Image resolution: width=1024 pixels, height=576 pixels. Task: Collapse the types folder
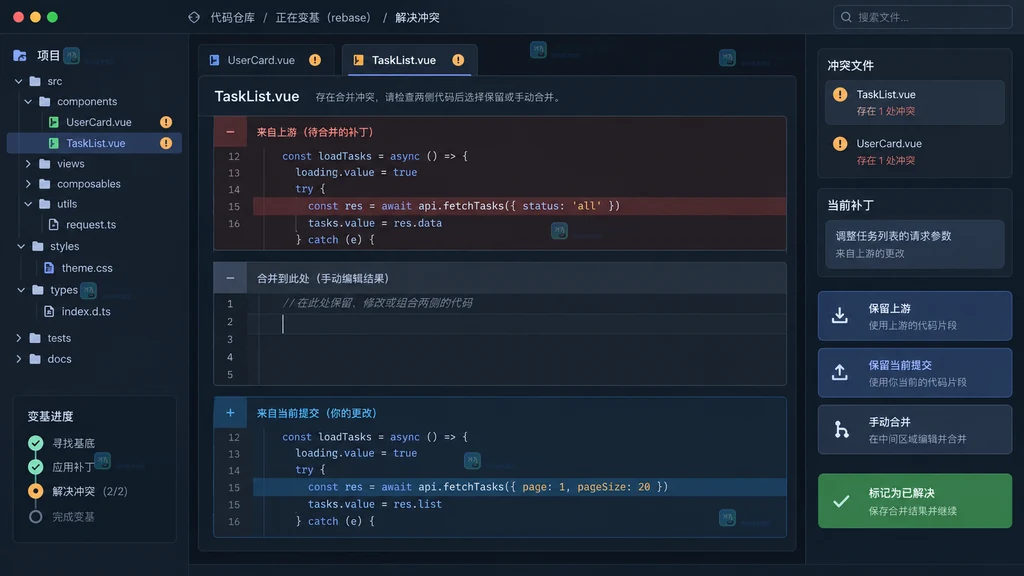21,290
